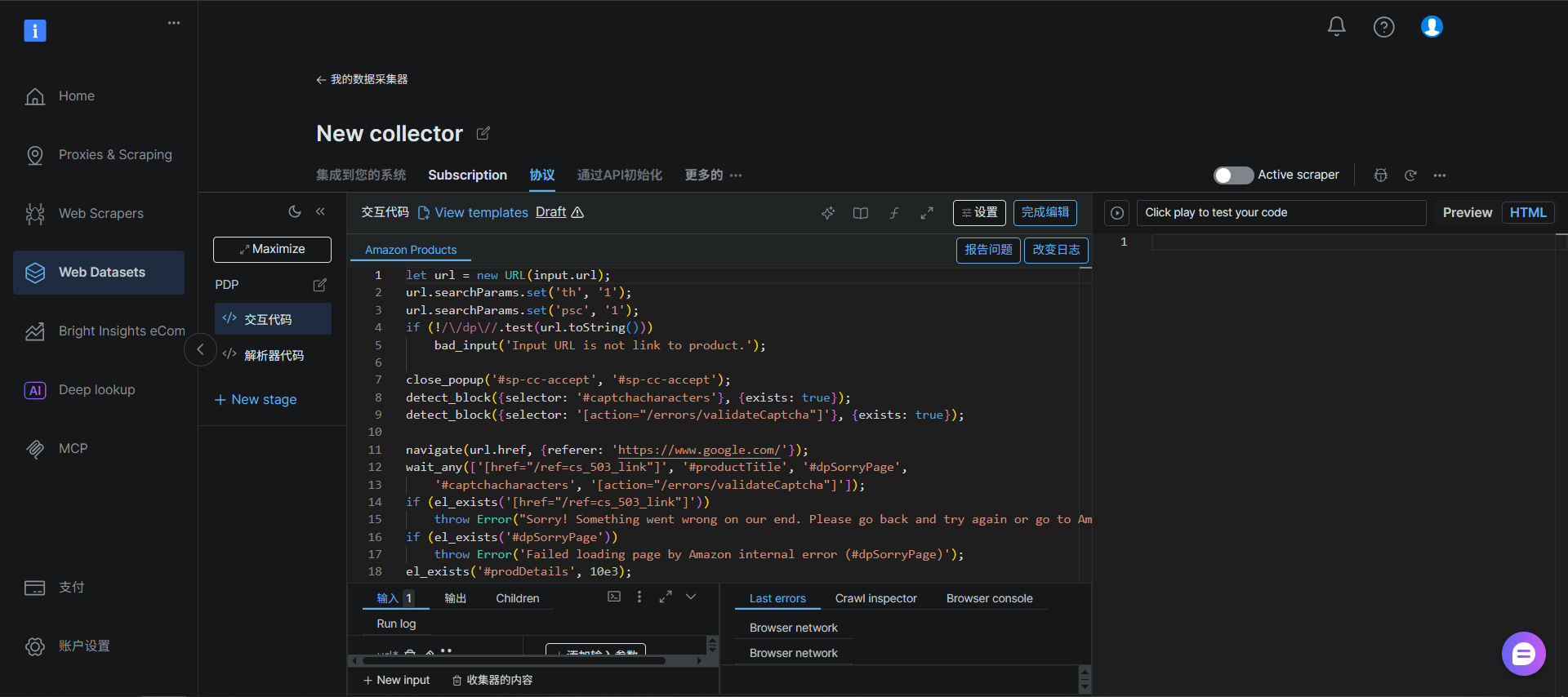Viewport: 1568px width, 697px height.
Task: Toggle the Active scraper switch
Action: pos(1232,175)
